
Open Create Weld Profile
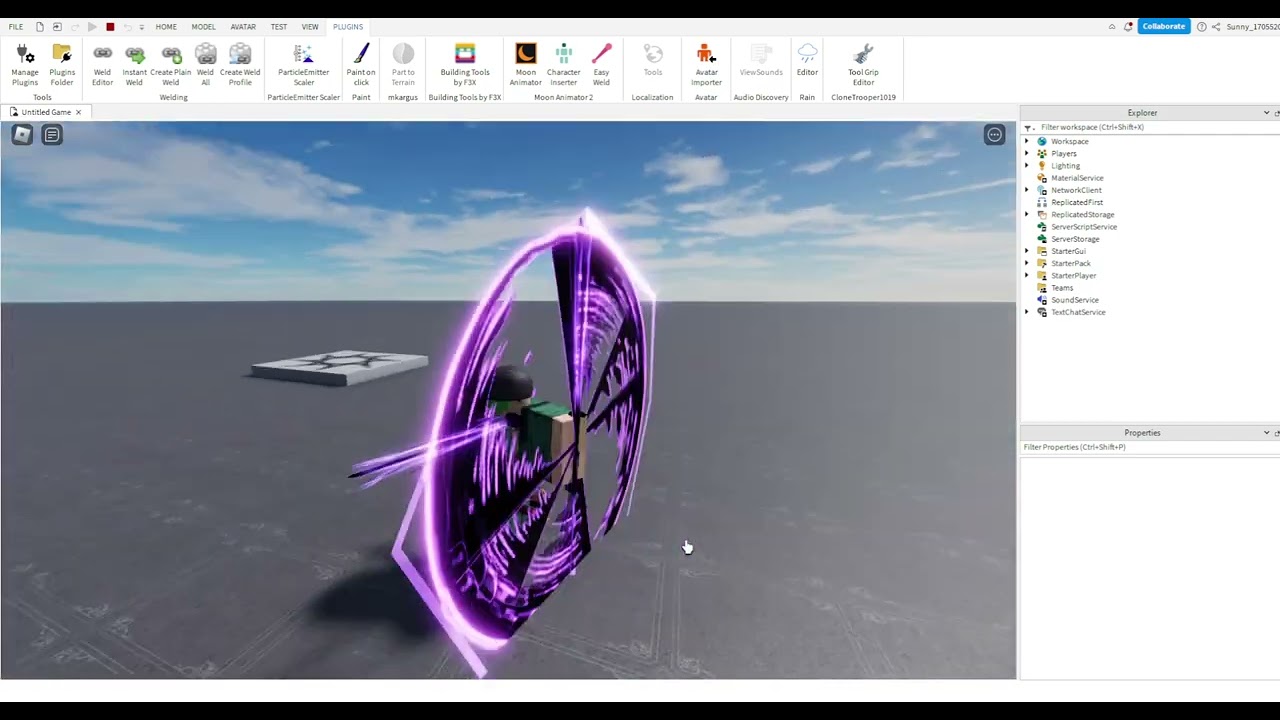click(x=240, y=65)
